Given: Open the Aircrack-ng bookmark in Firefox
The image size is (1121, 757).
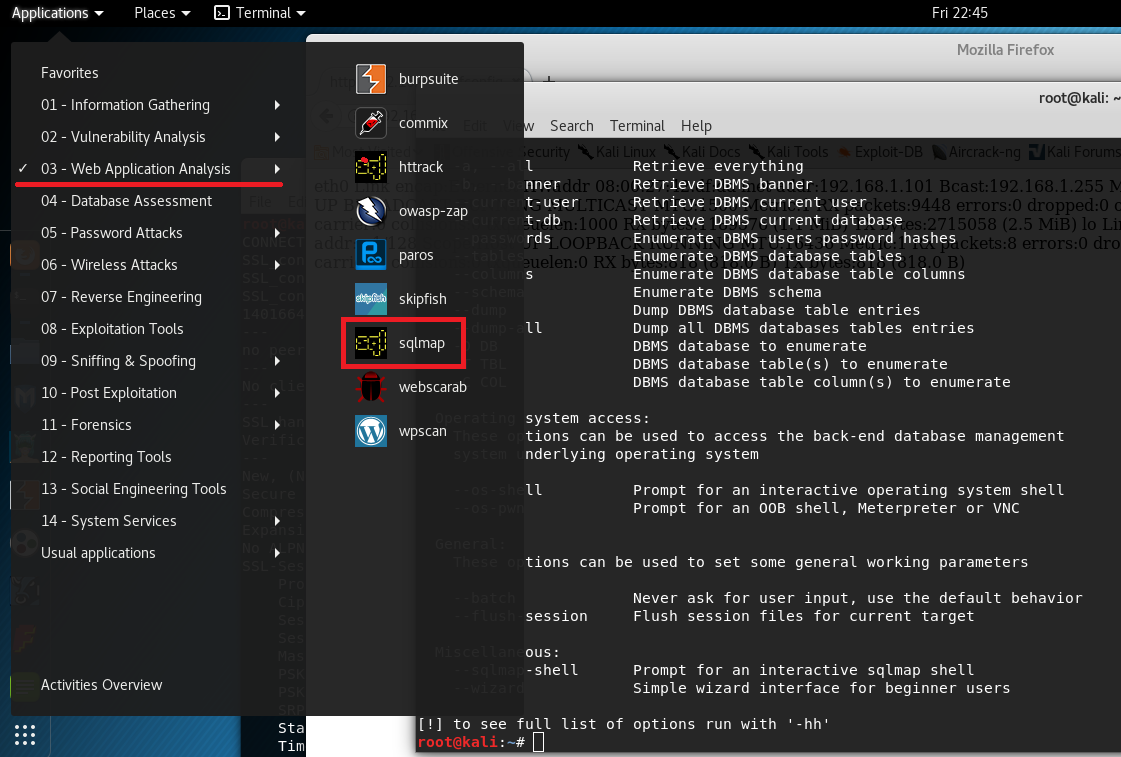Looking at the screenshot, I should pyautogui.click(x=976, y=152).
